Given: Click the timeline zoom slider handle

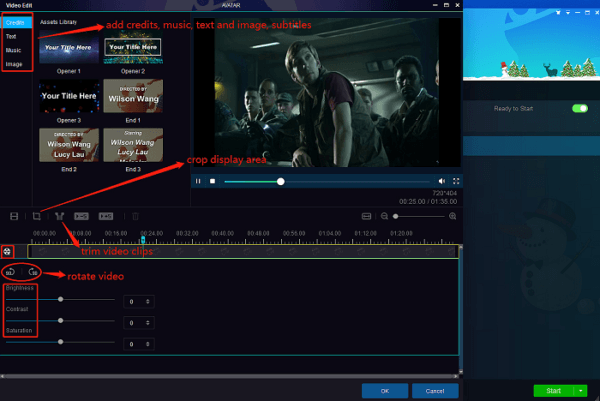Looking at the screenshot, I should point(396,216).
